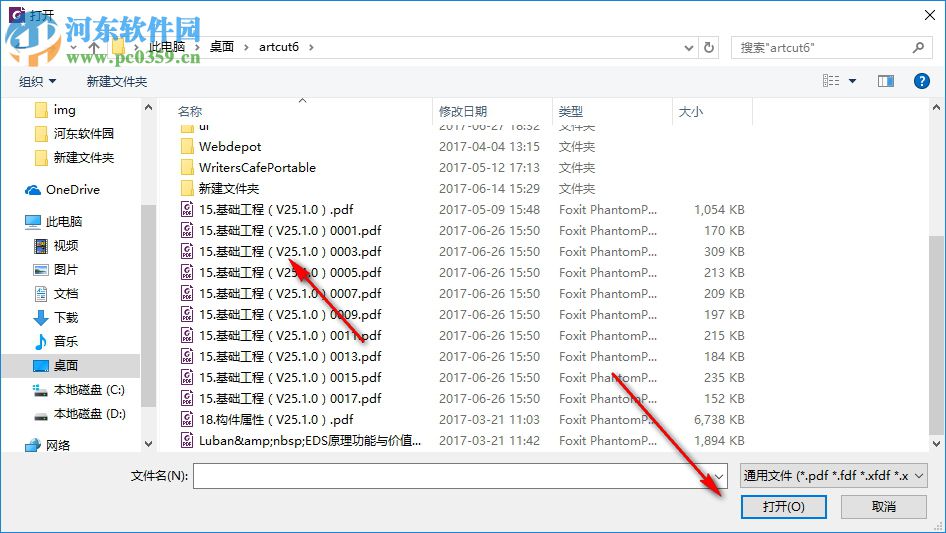Viewport: 946px width, 533px height.
Task: Click the 6,738 KB size cell
Action: coord(719,420)
